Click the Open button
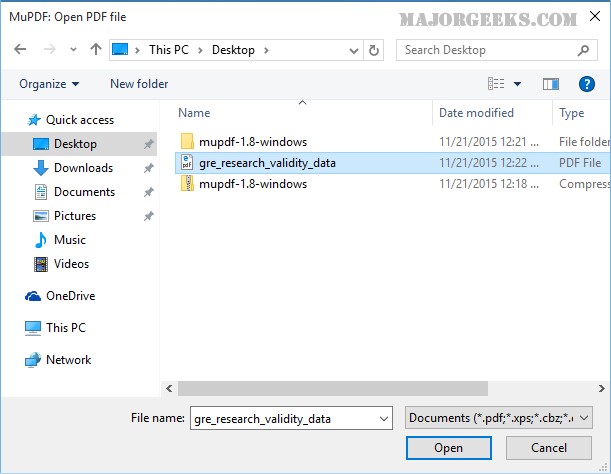The image size is (611, 474). [x=448, y=448]
